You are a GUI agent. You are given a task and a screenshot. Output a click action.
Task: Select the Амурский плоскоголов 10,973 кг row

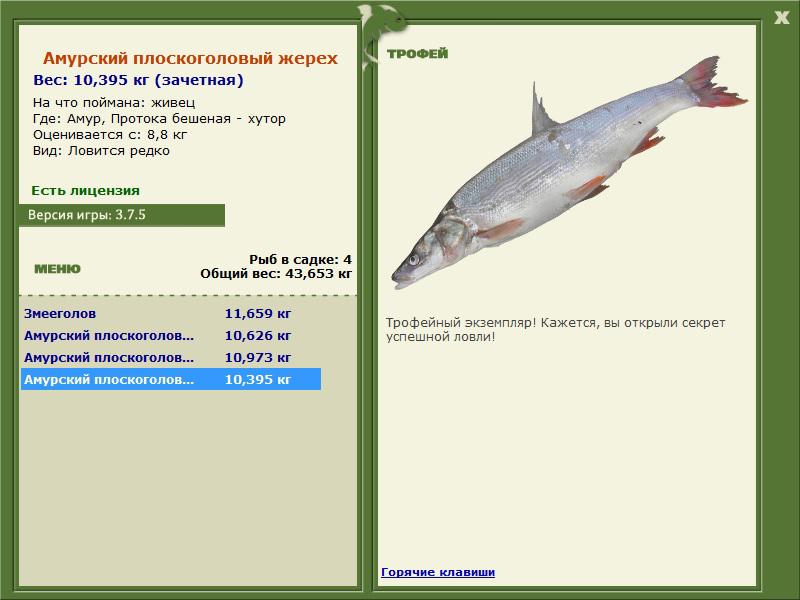[171, 358]
